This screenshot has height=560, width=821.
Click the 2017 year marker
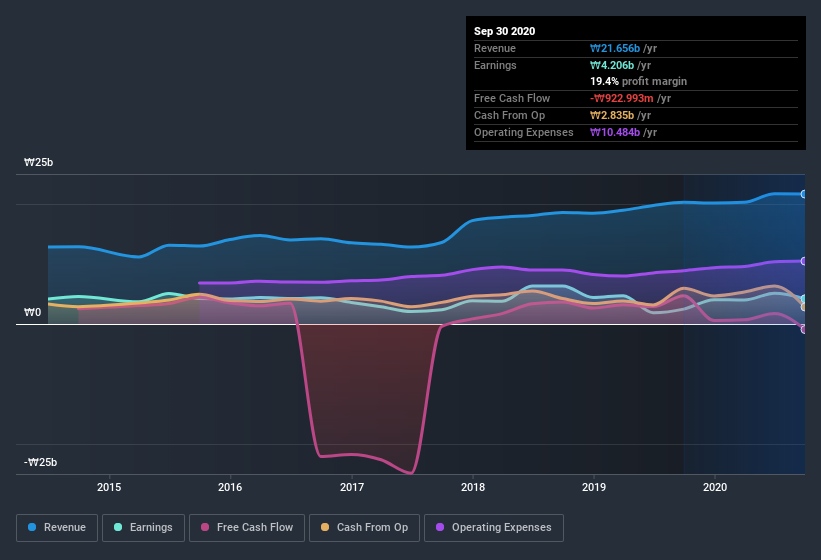coord(352,487)
